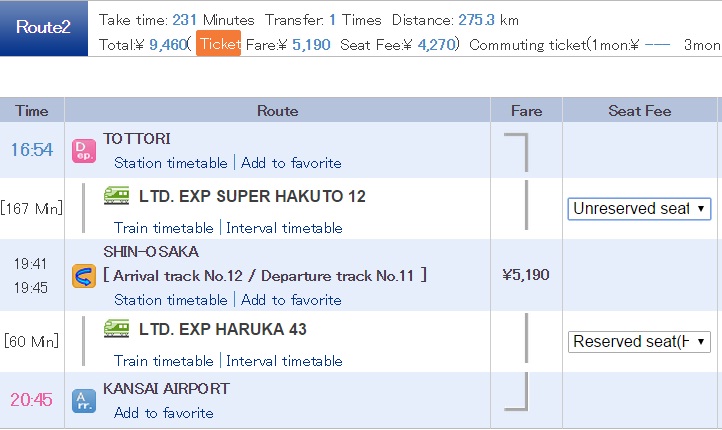722x430 pixels.
Task: Add Kansai Airport to favorite
Action: click(164, 413)
